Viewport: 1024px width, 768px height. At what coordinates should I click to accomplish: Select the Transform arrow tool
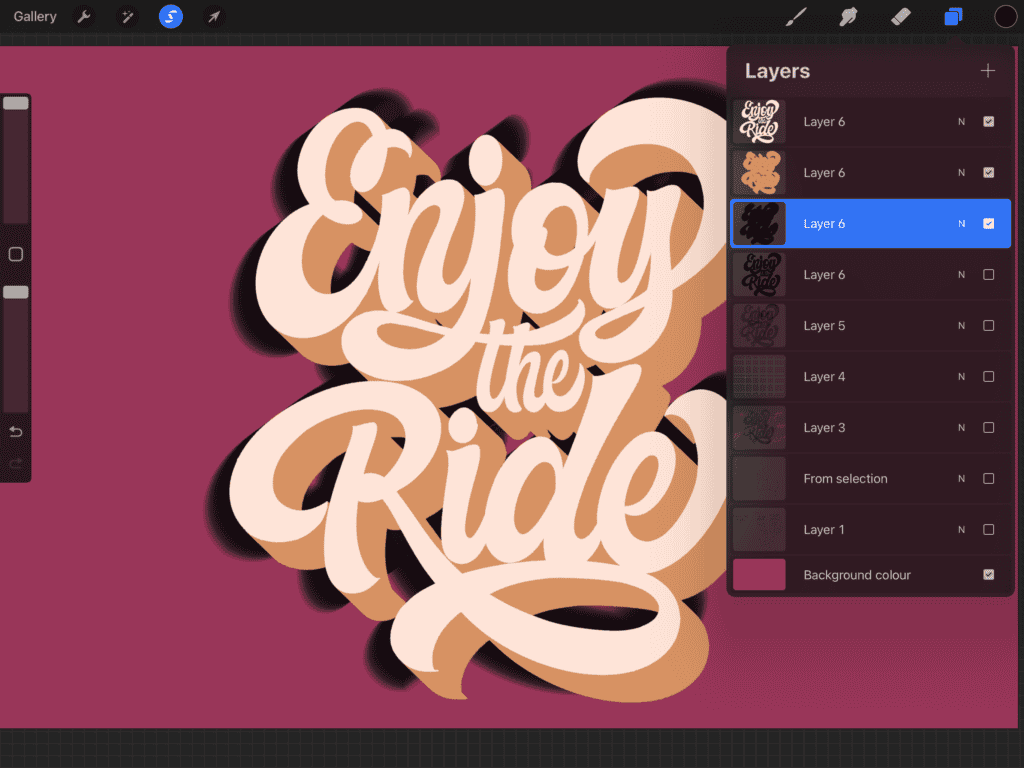(x=213, y=16)
